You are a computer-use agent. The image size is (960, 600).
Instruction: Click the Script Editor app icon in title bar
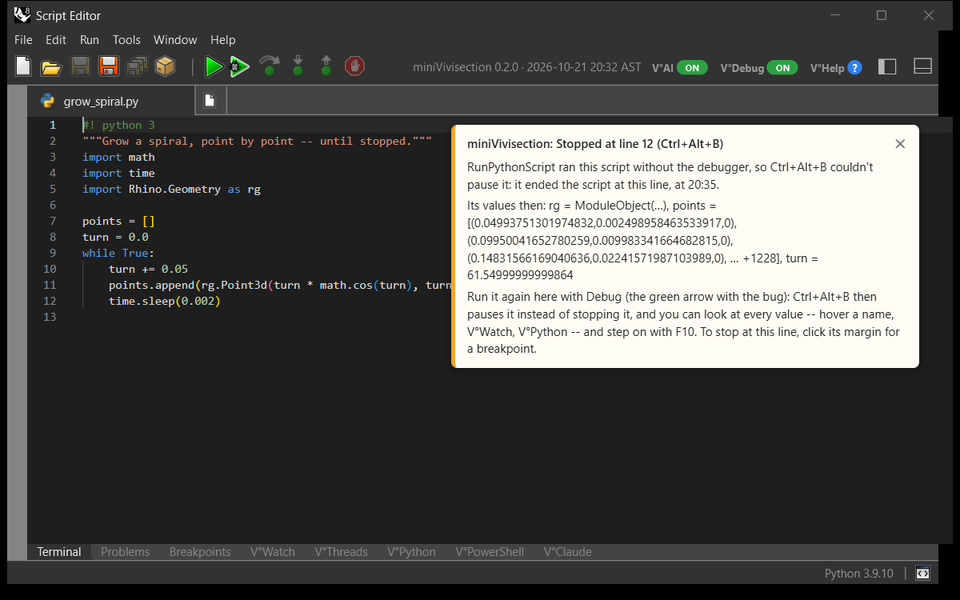[22, 15]
